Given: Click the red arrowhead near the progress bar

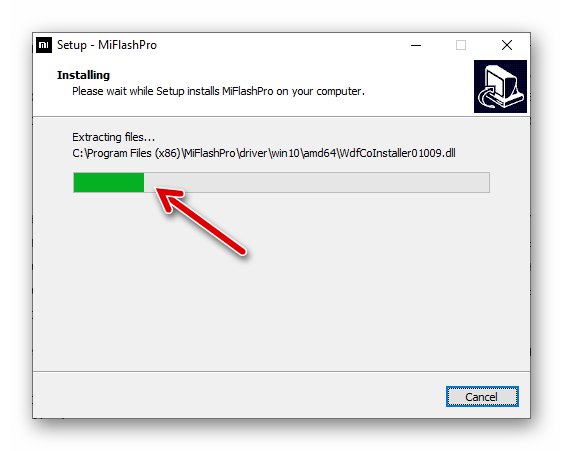Looking at the screenshot, I should point(169,199).
